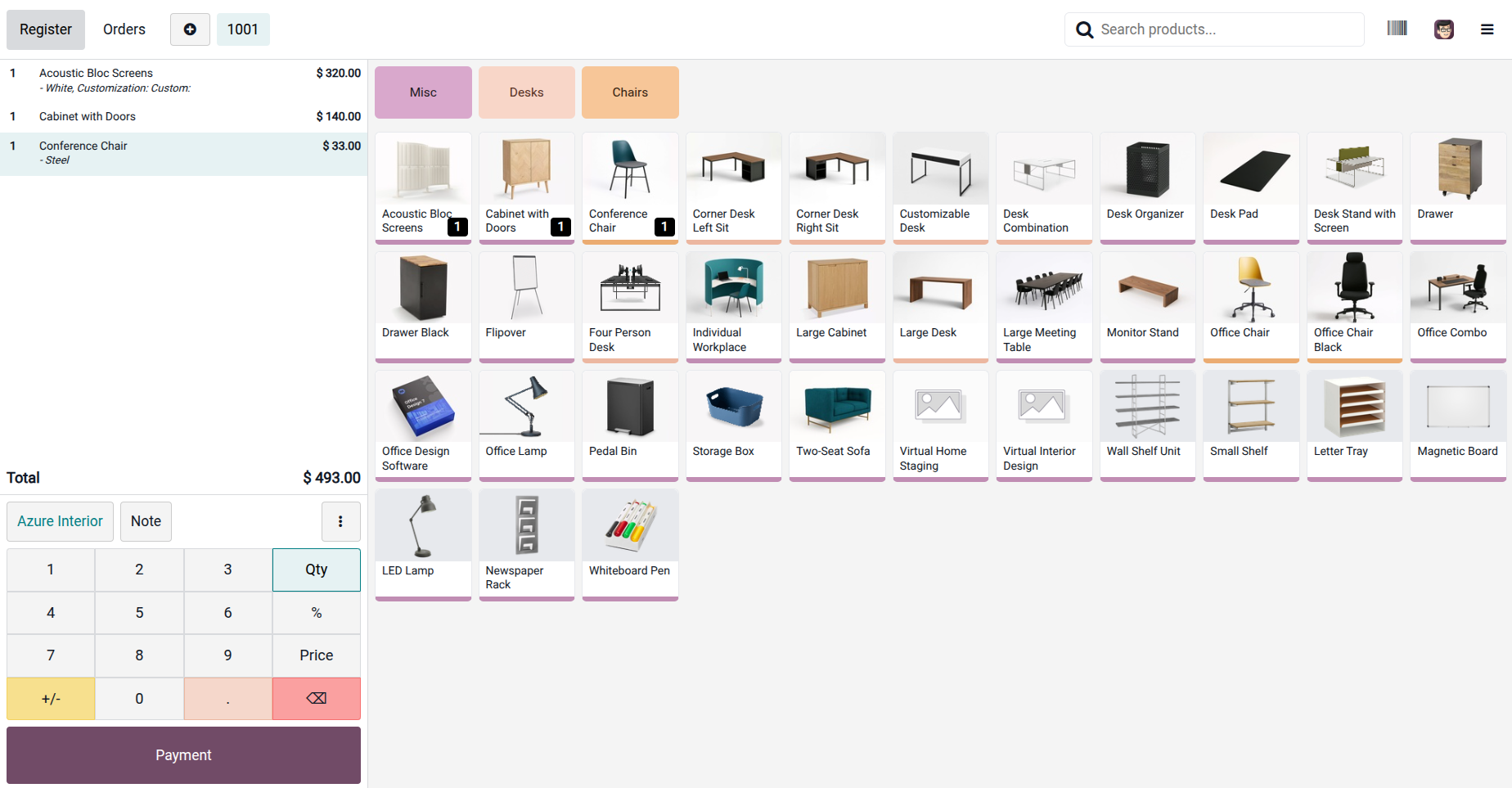Open the Orders tab
Viewport: 1512px width, 788px height.
coord(124,29)
